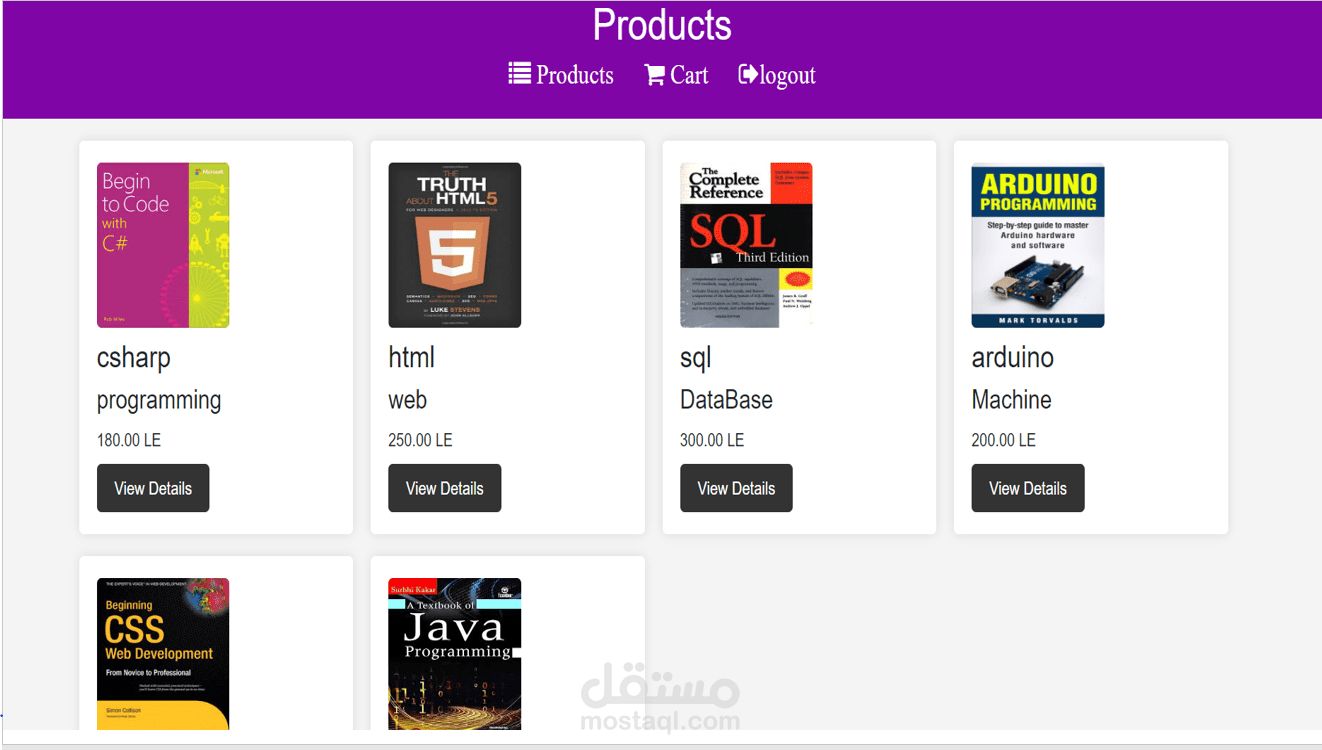Click the 300.00 LE price
Image resolution: width=1322 pixels, height=750 pixels.
coord(712,440)
